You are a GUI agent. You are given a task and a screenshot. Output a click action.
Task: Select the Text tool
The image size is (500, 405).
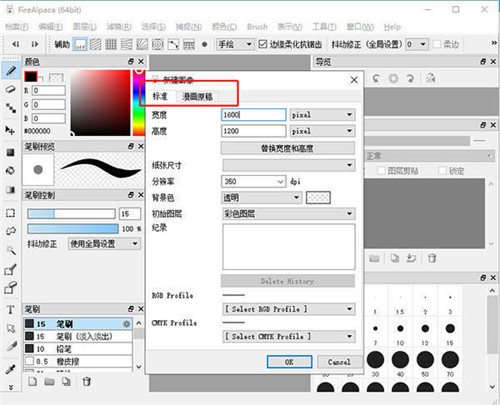pos(10,310)
